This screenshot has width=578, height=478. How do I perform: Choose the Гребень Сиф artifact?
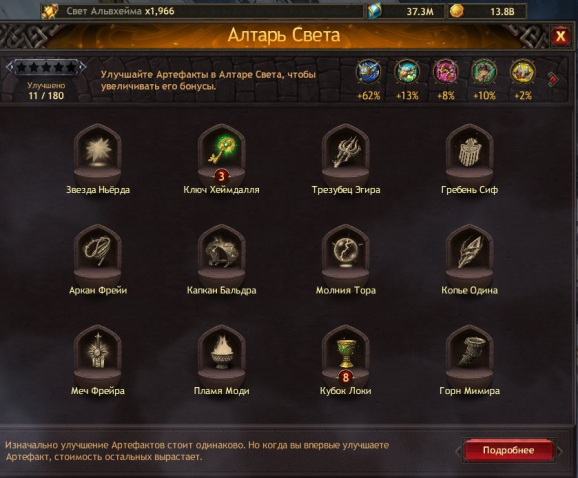coord(469,156)
